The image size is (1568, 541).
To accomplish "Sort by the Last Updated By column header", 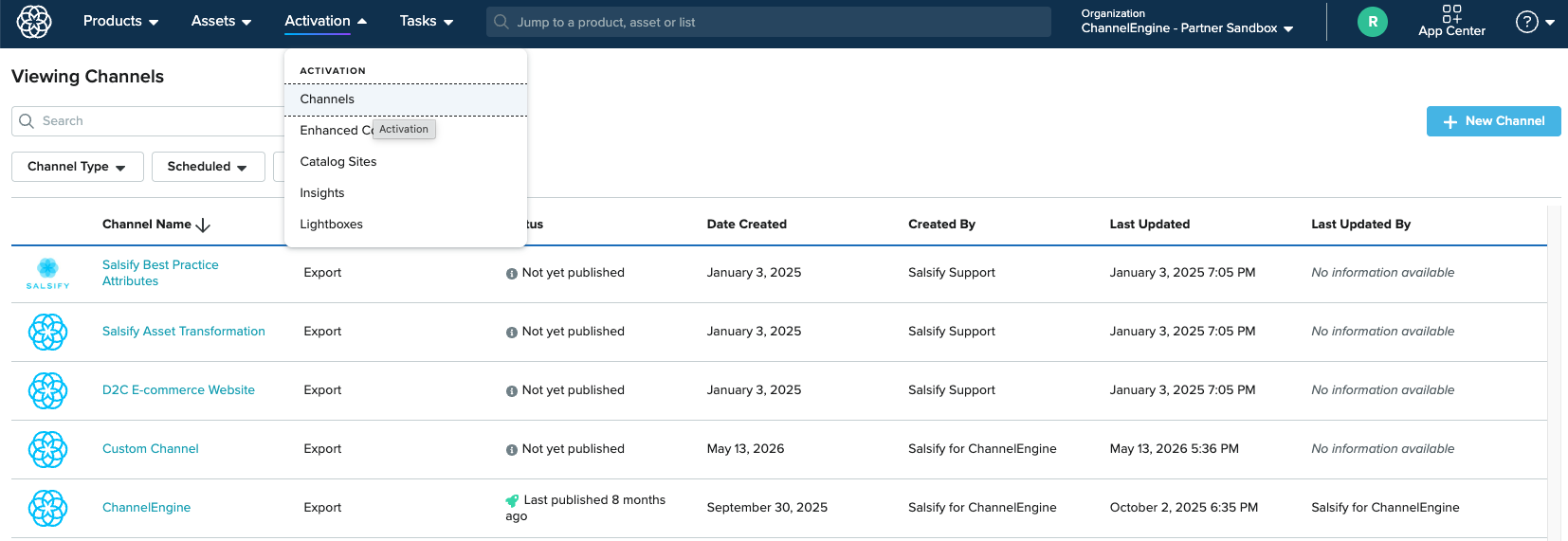I will point(1360,225).
